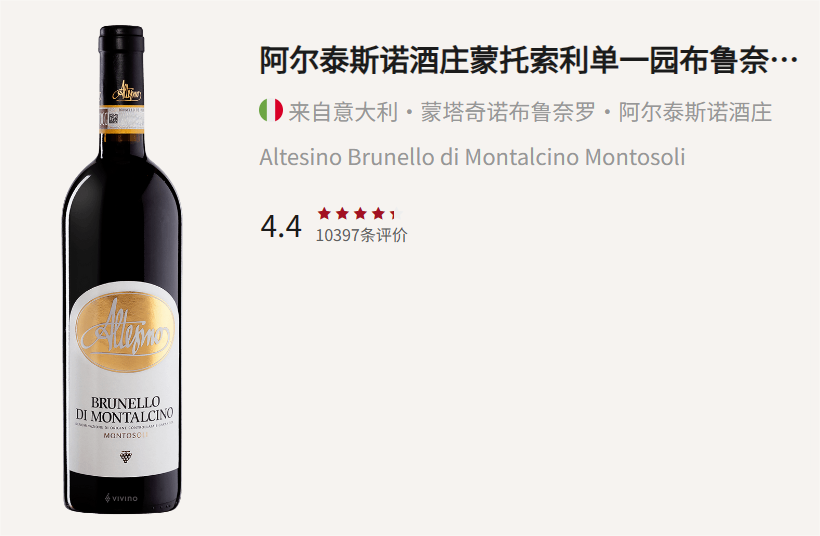Click the DOCG seal strip on bottle neck
The width and height of the screenshot is (820, 536).
(122, 119)
